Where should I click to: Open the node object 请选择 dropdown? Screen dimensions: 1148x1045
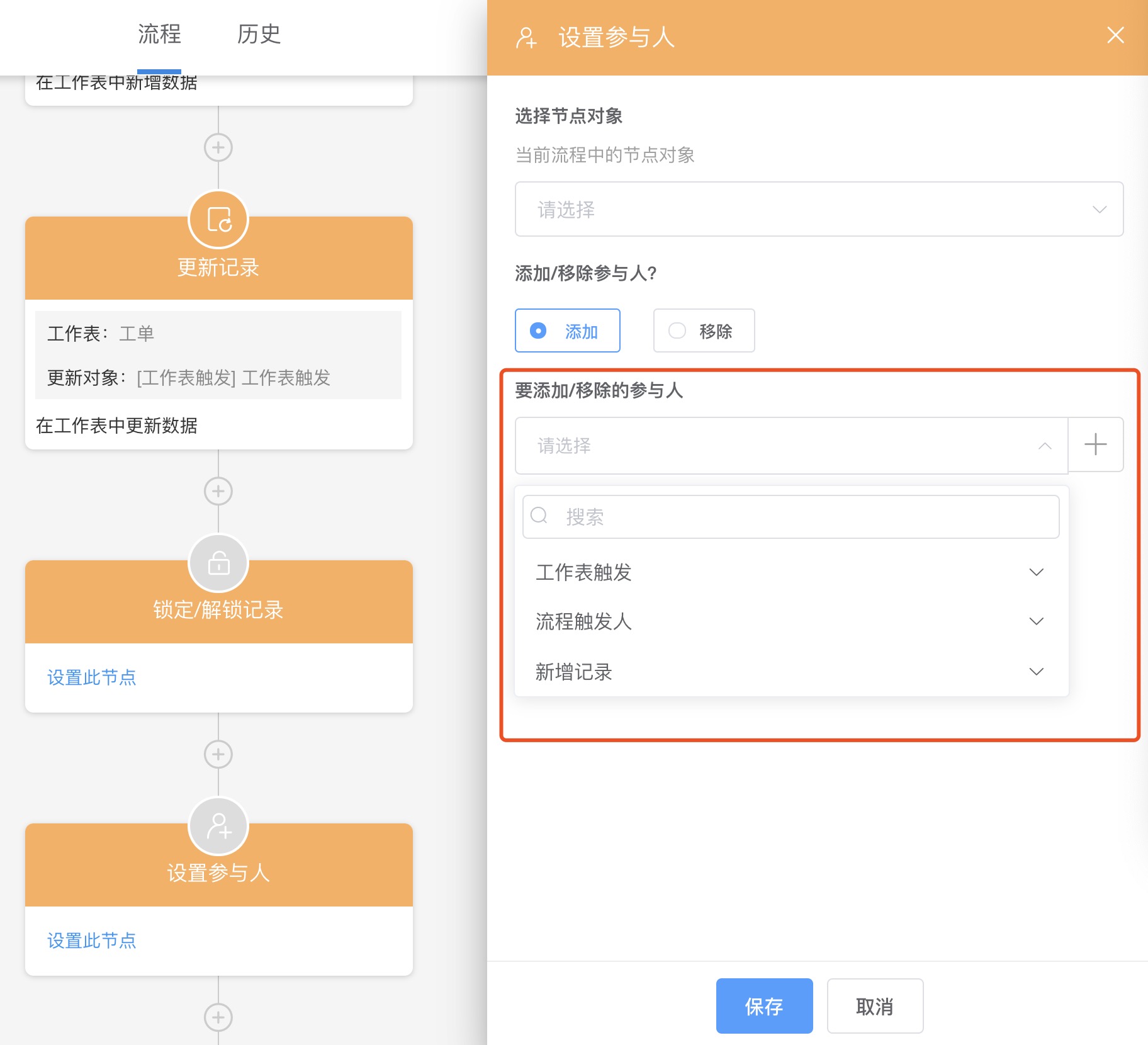click(x=819, y=209)
